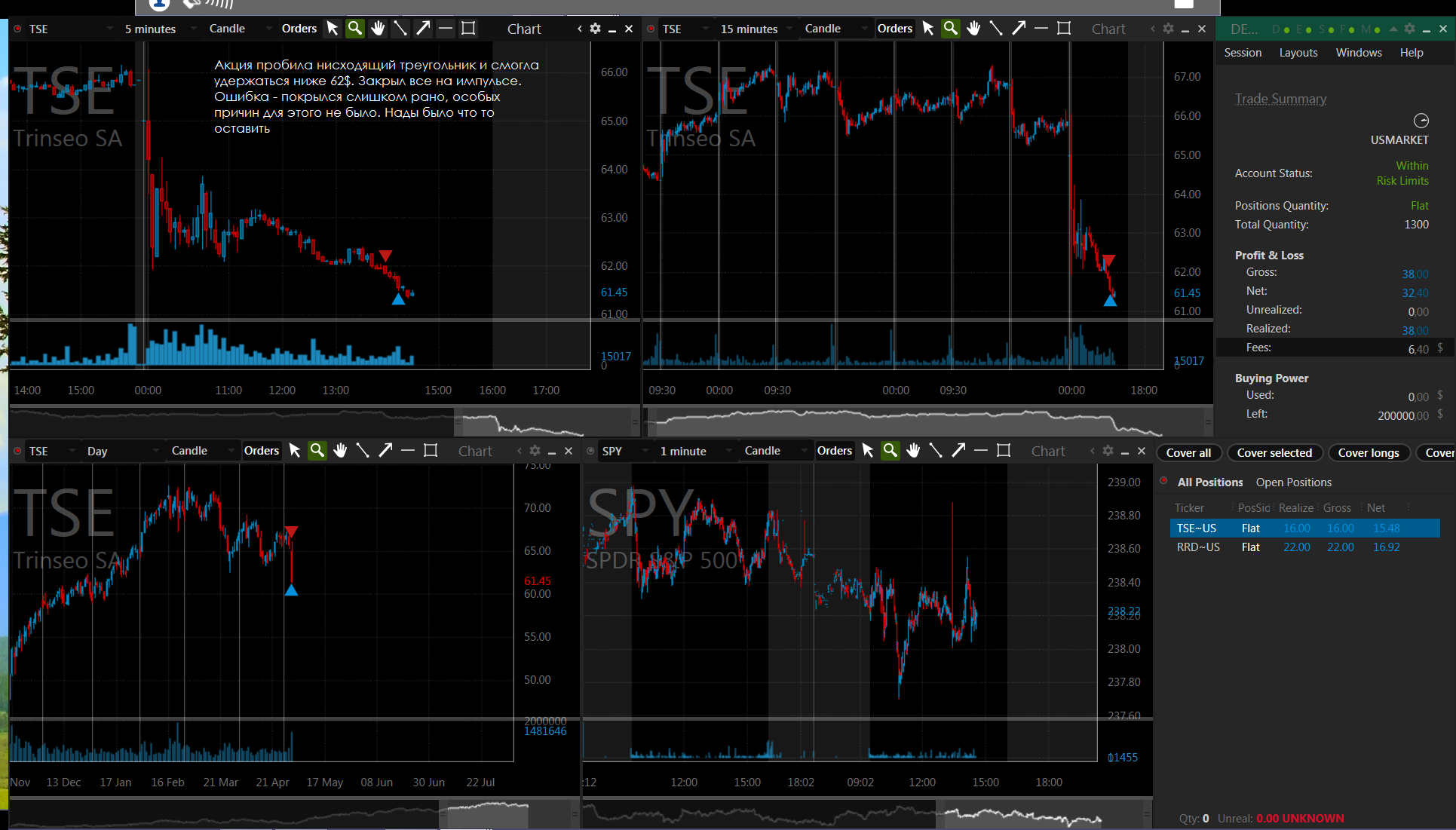Click the pointer cursor tool in TSE Day chart

(295, 451)
